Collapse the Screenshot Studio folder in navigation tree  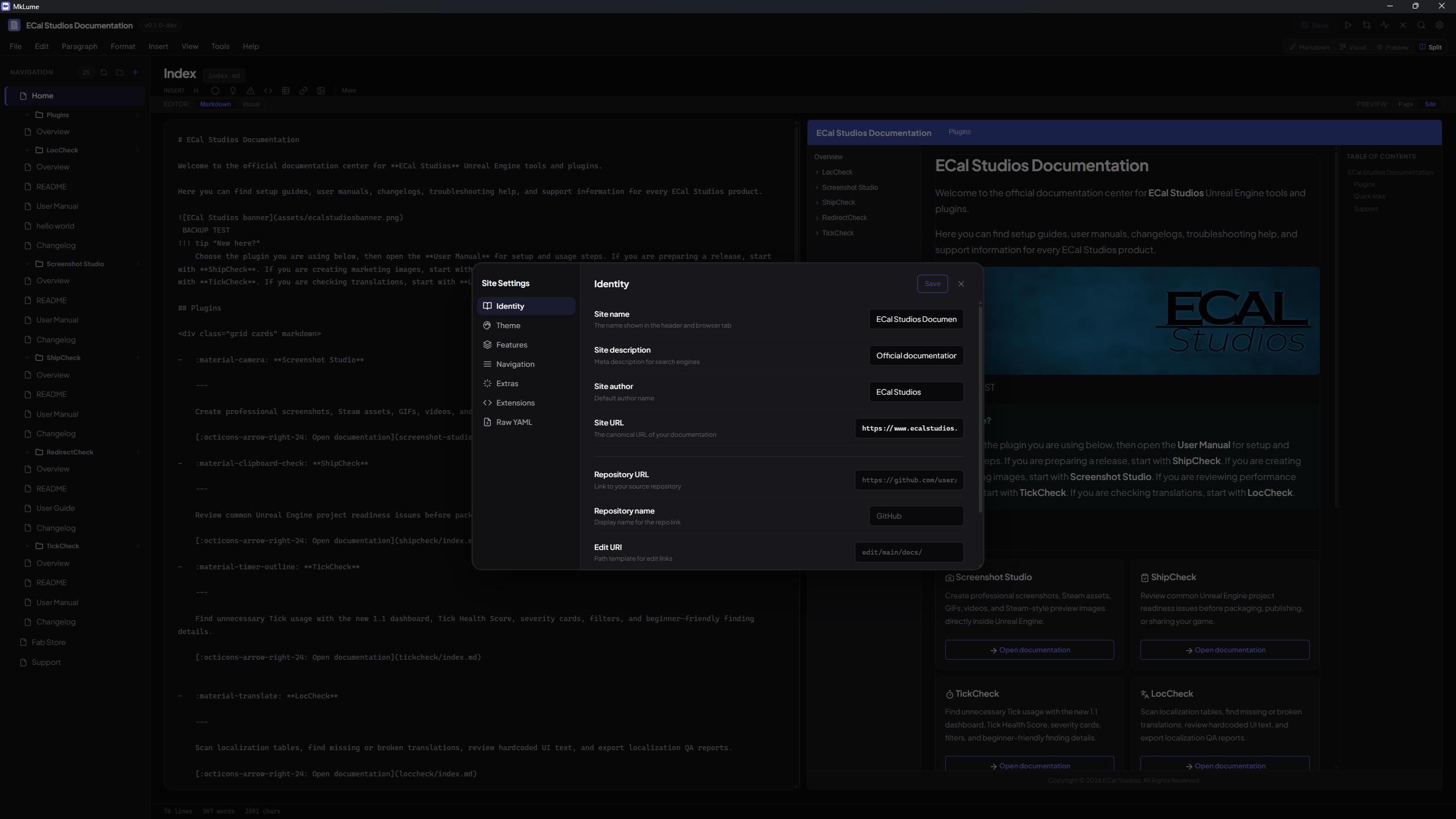[27, 264]
